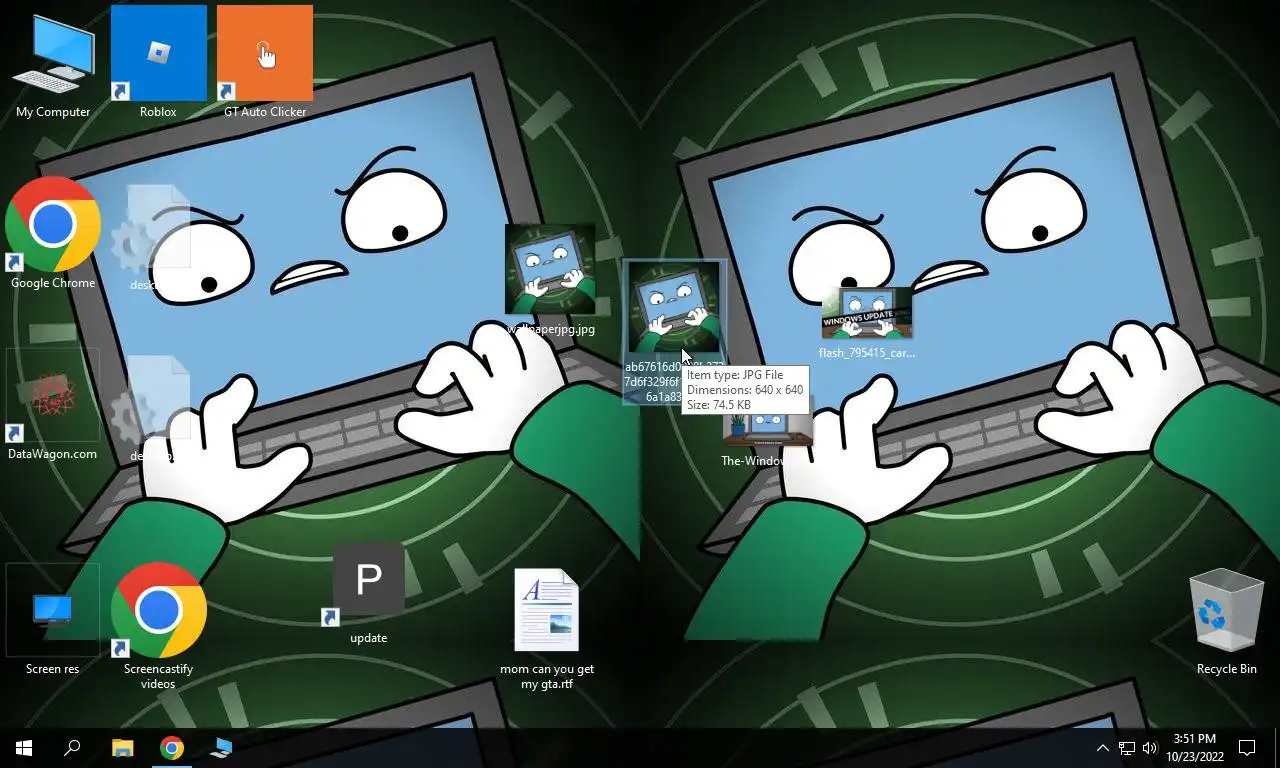Click the Recycle Bin label text
The width and height of the screenshot is (1280, 768).
click(x=1226, y=669)
